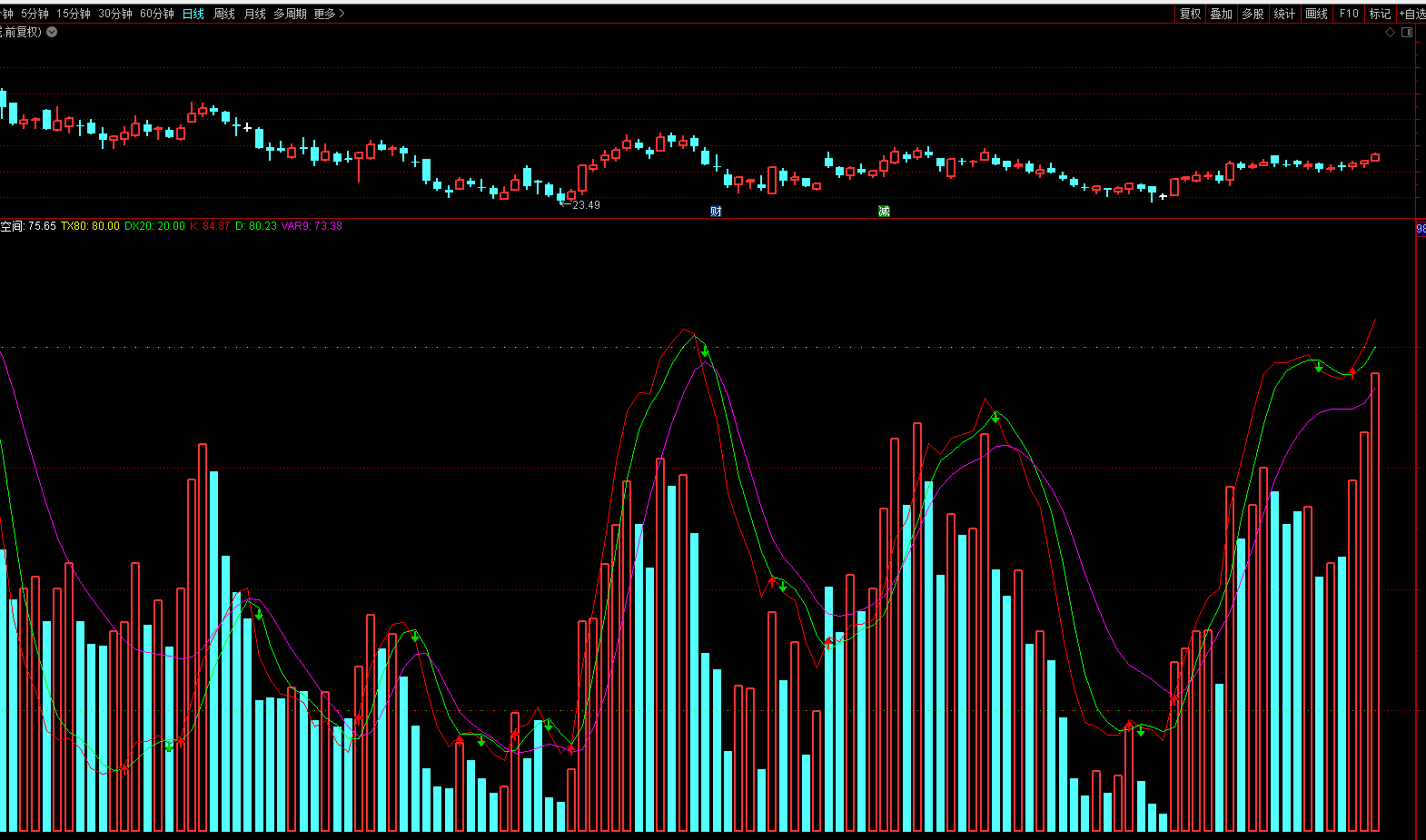The width and height of the screenshot is (1426, 840).
Task: Open the 统计 statistics tool
Action: pyautogui.click(x=1284, y=14)
